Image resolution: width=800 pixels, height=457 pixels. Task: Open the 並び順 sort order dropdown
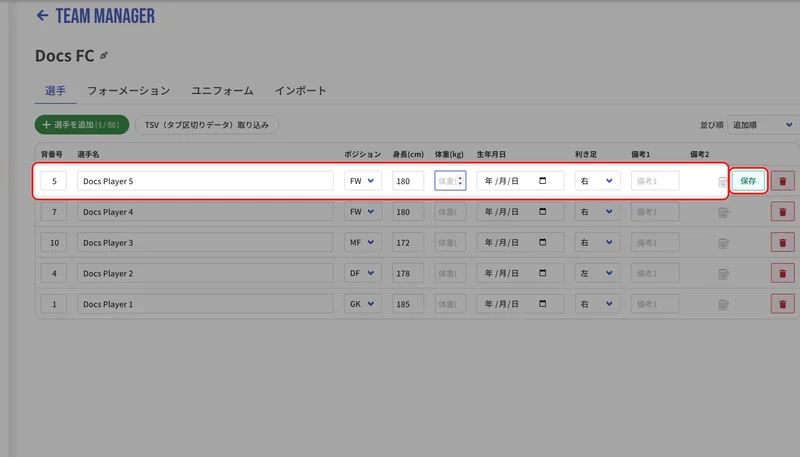click(763, 125)
